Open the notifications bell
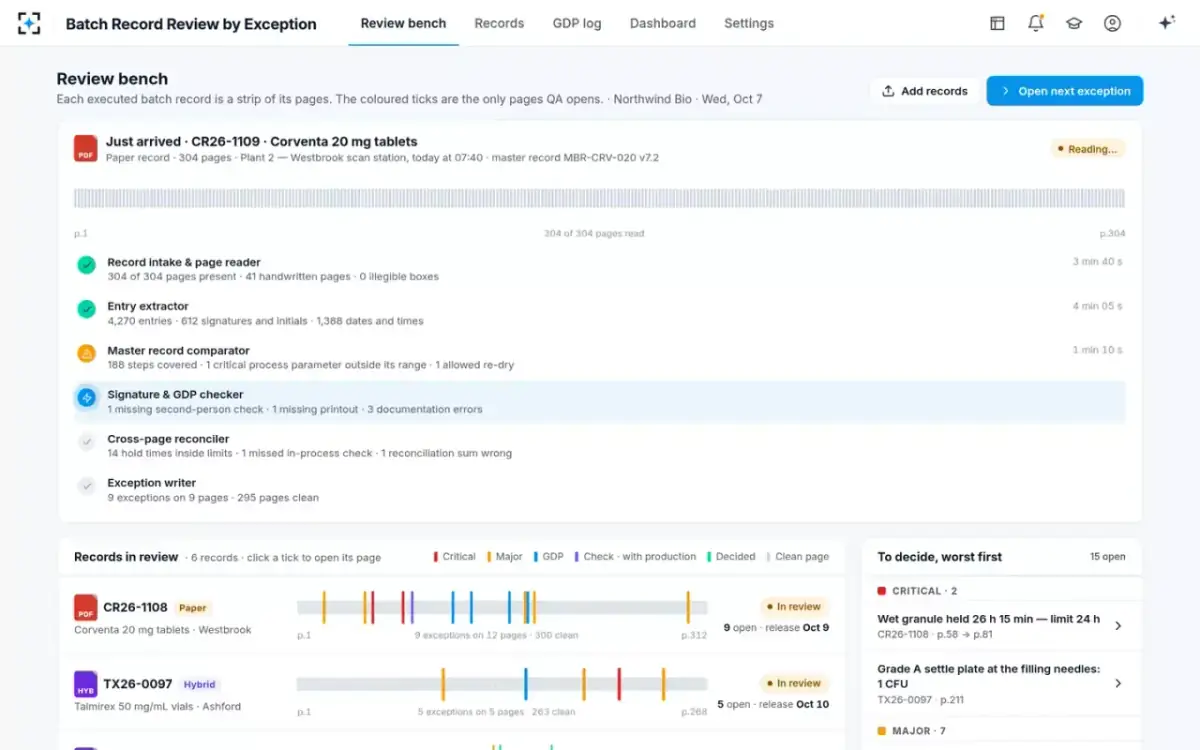 pyautogui.click(x=1036, y=23)
